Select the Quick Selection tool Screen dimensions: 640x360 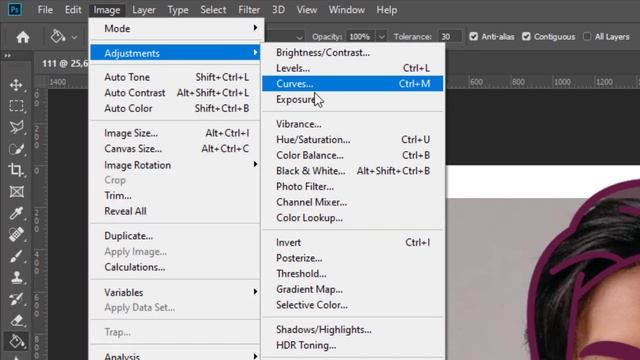click(16, 149)
